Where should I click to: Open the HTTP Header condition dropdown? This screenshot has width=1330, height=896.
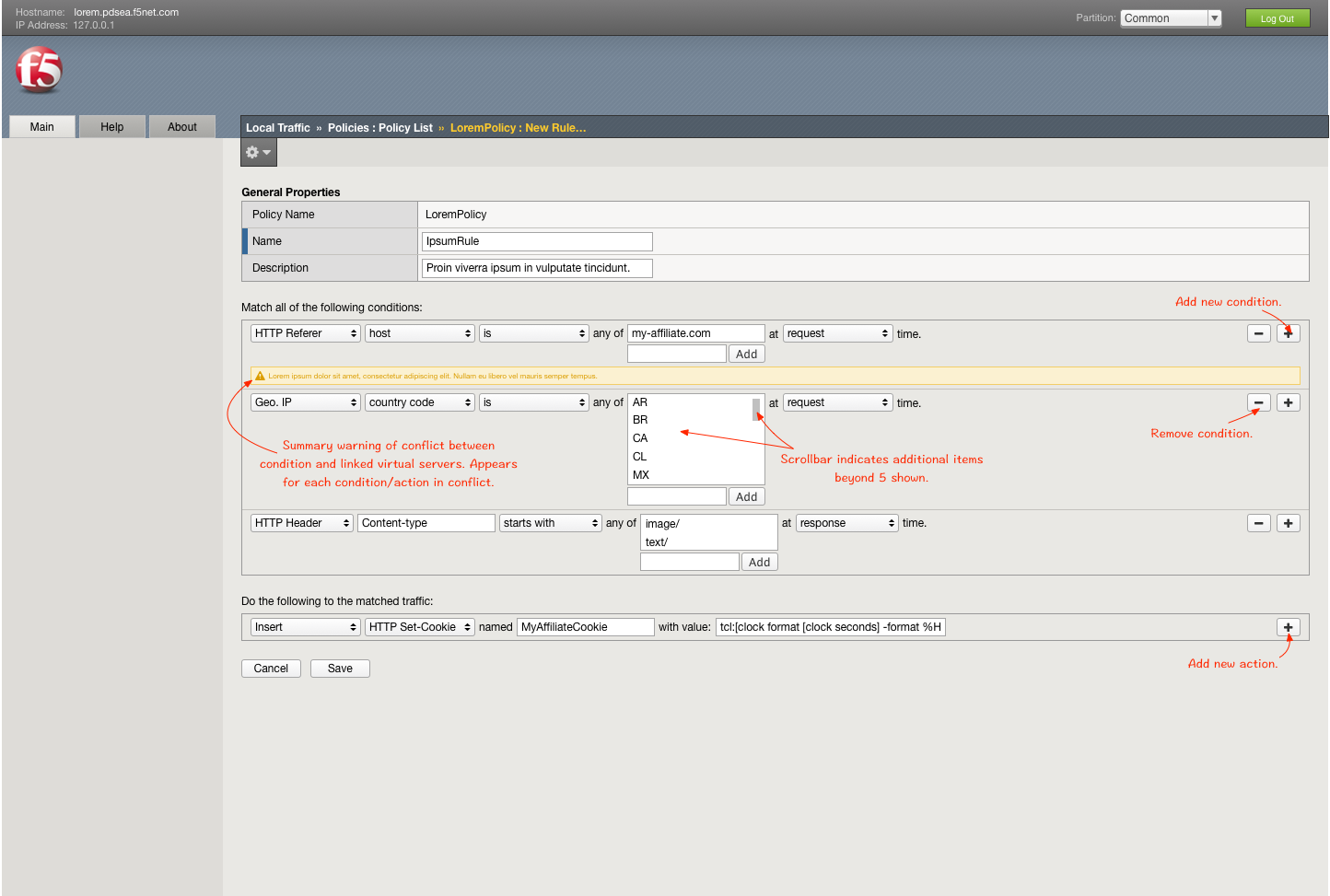[x=302, y=523]
